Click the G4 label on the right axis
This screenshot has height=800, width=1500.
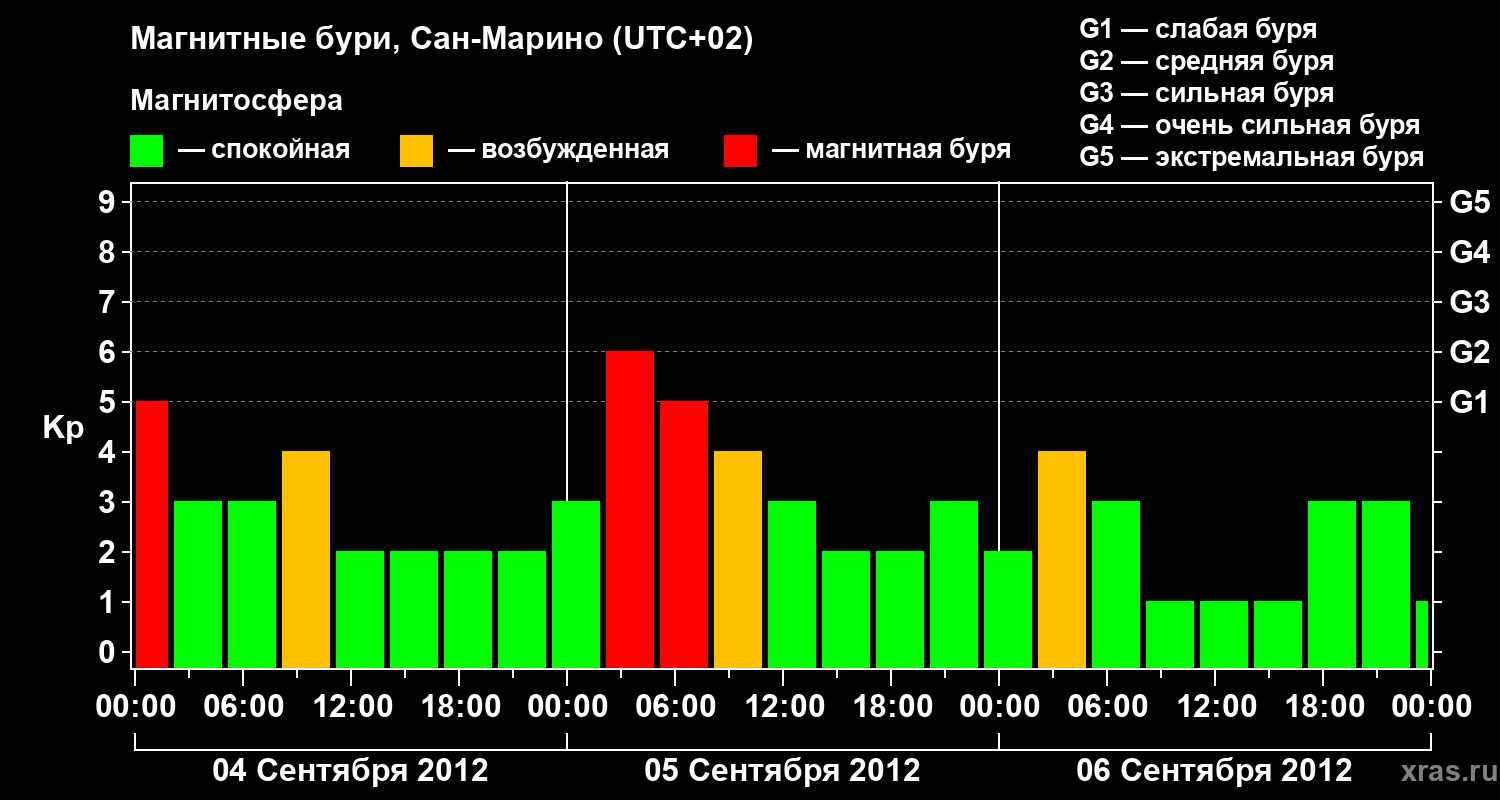[x=1469, y=253]
